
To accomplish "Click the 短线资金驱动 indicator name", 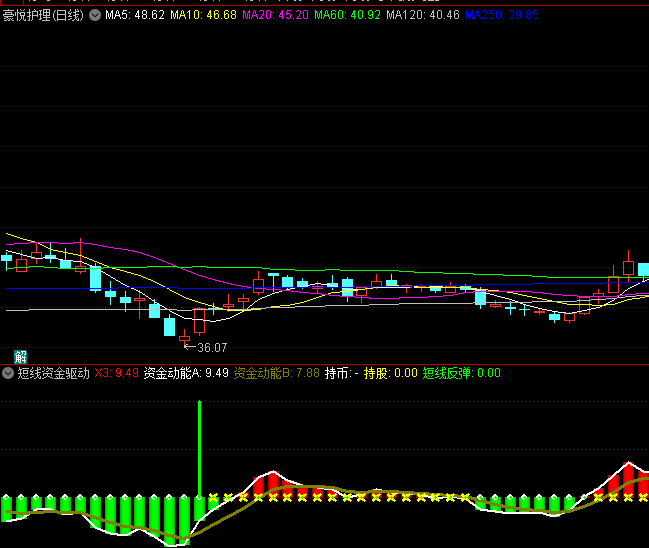I will point(53,373).
